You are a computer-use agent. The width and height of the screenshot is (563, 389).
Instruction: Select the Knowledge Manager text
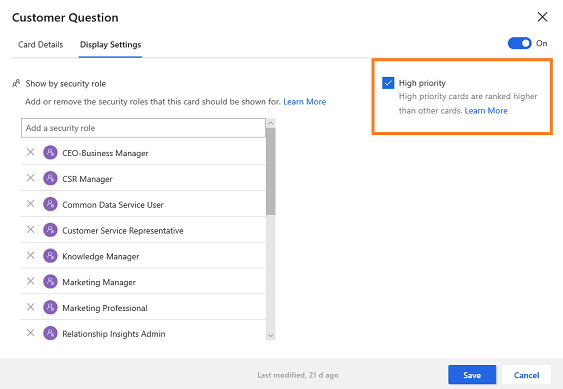point(101,257)
